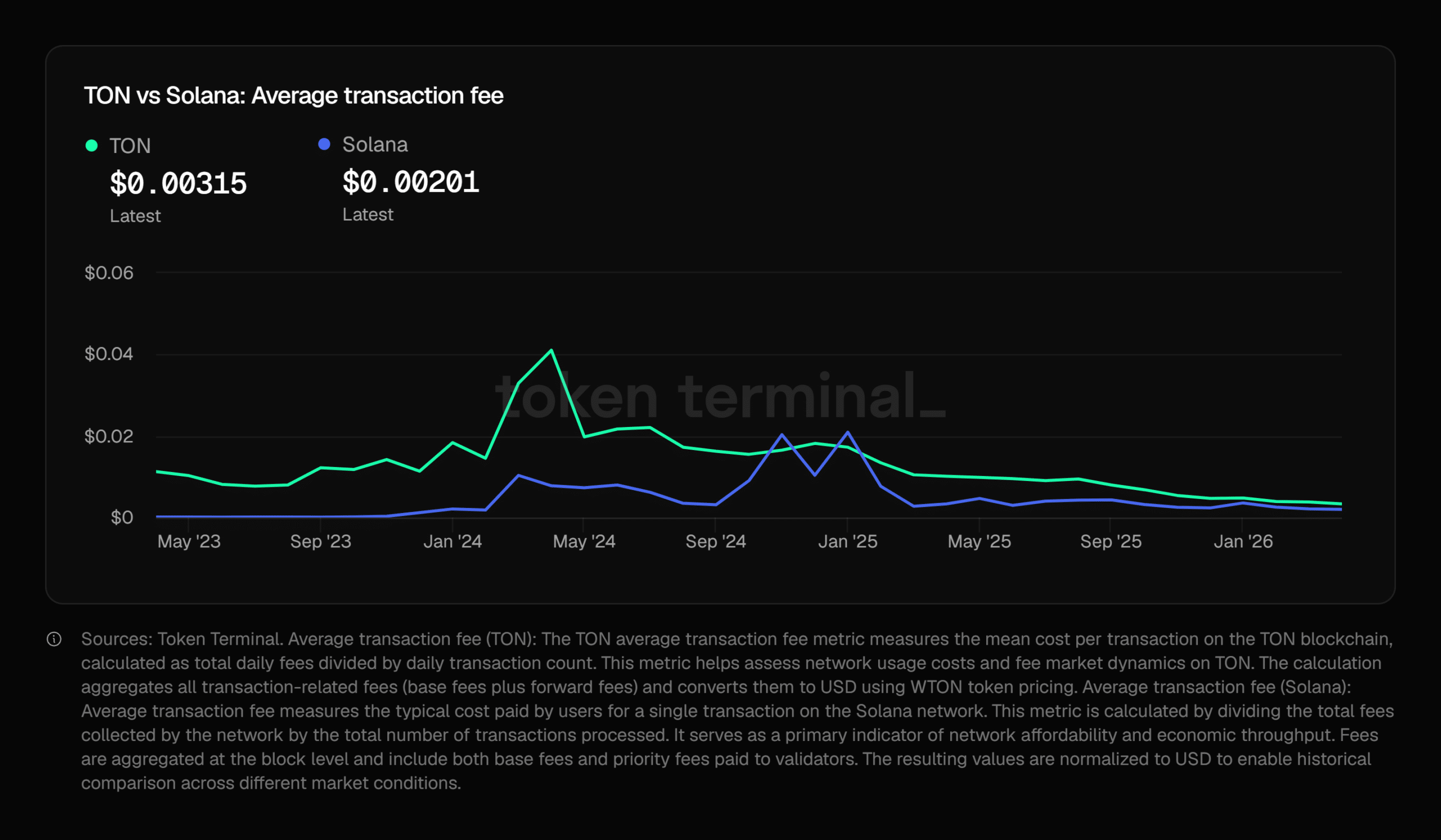Click the TON latest value $0.00315
The image size is (1441, 840).
coord(178,183)
